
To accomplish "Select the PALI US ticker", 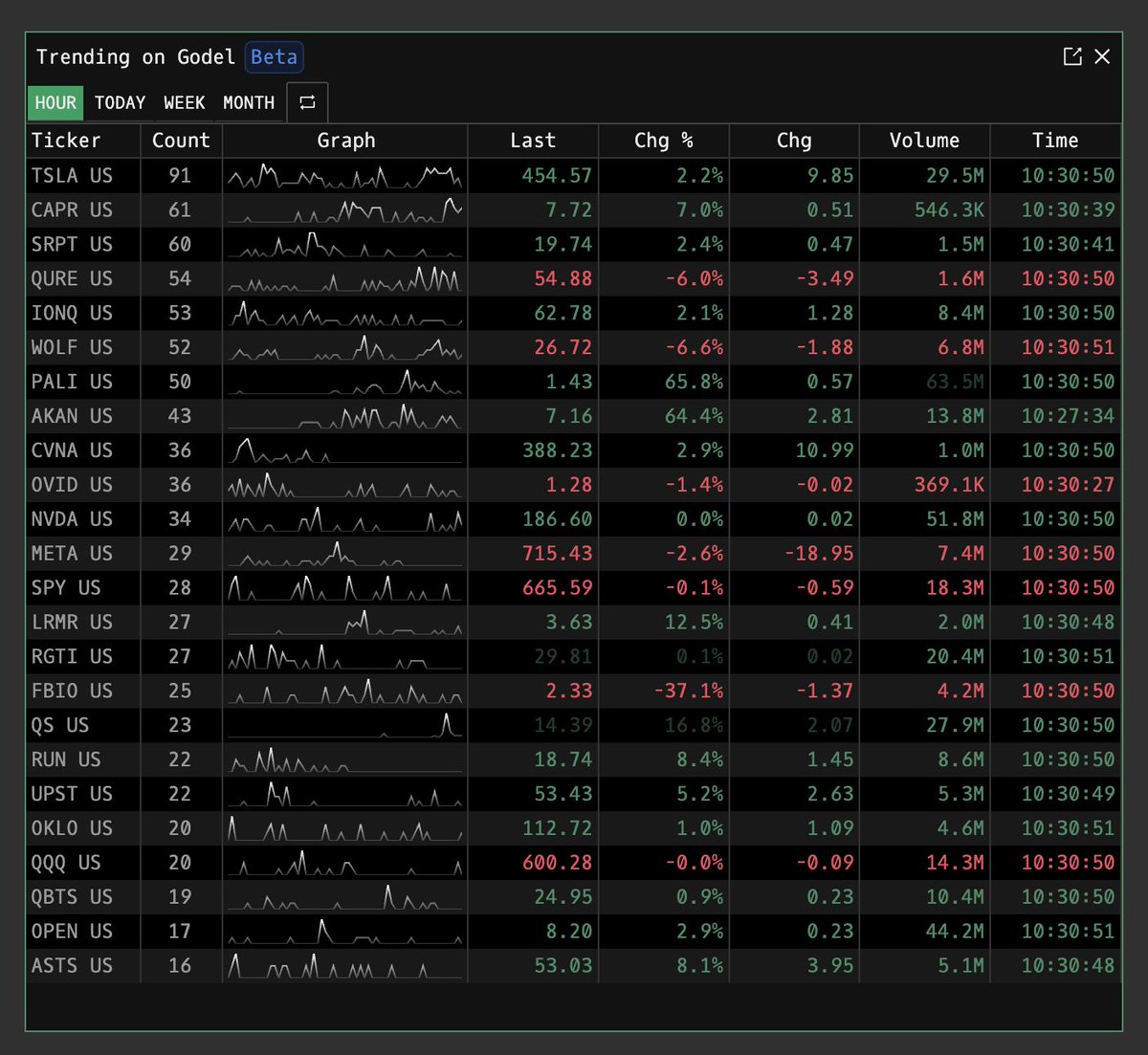I will tap(72, 382).
